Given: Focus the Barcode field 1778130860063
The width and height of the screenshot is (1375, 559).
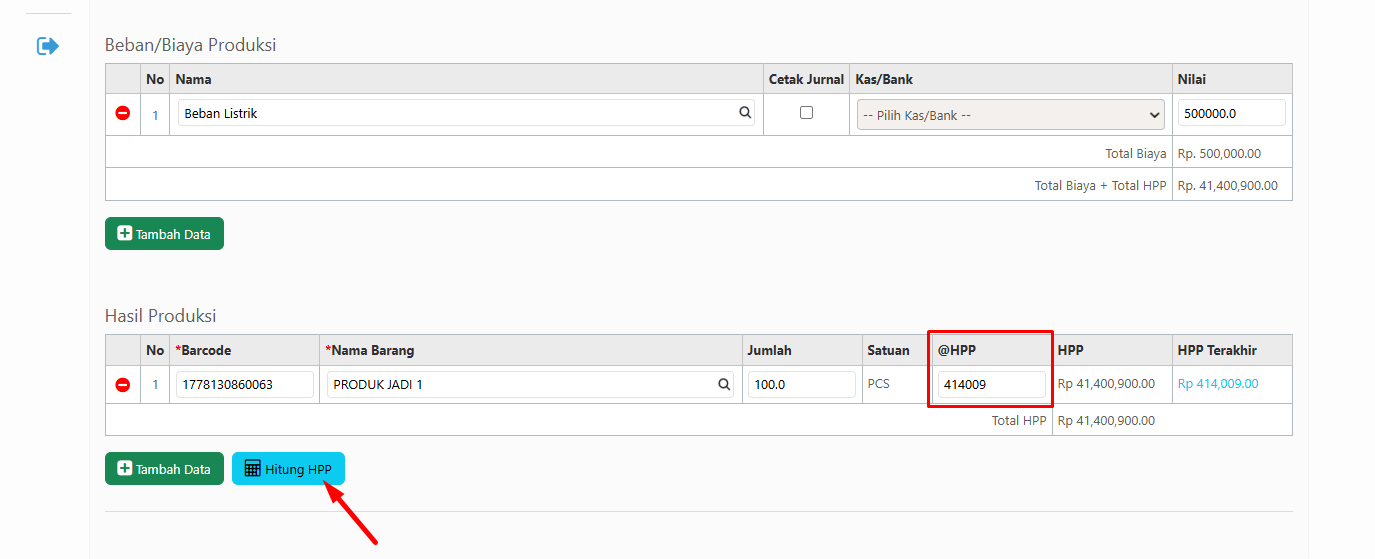Looking at the screenshot, I should 245,384.
